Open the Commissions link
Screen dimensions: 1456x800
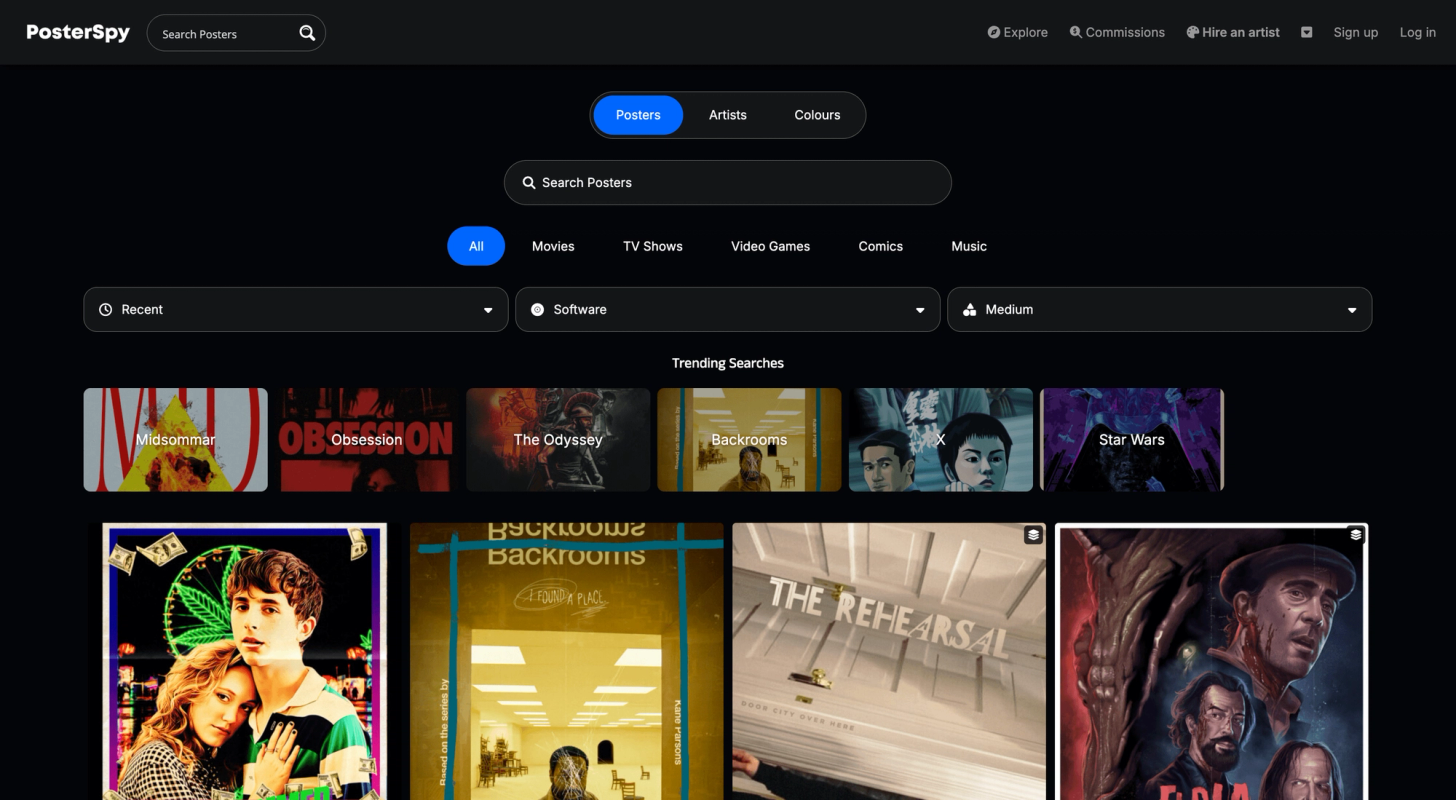[1117, 32]
